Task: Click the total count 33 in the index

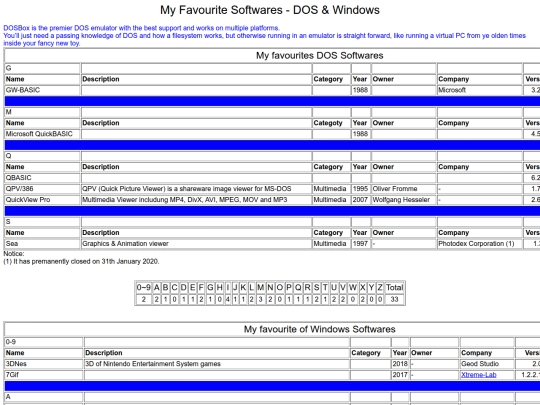Action: pyautogui.click(x=394, y=299)
